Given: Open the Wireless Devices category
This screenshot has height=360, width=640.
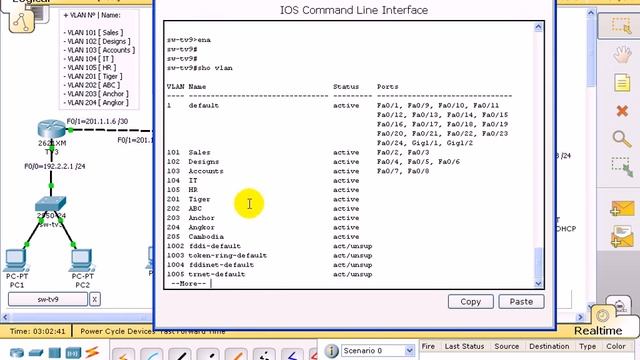Looking at the screenshot, I should tap(73, 353).
